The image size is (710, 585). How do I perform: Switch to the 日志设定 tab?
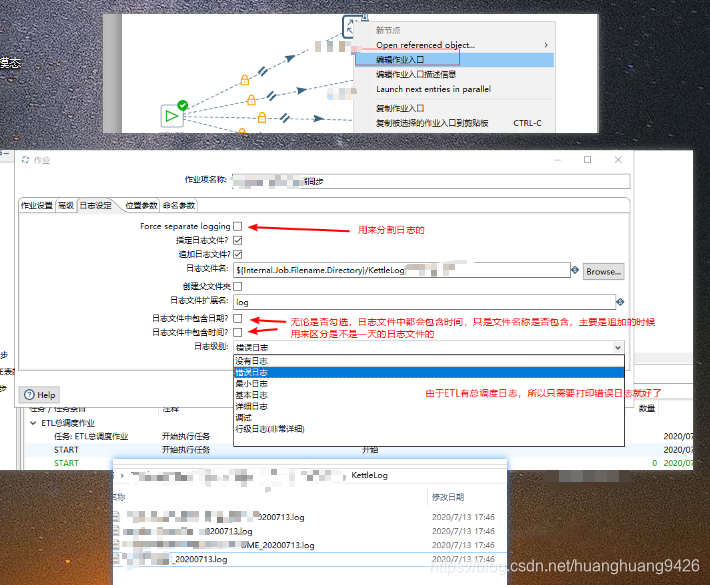point(96,206)
